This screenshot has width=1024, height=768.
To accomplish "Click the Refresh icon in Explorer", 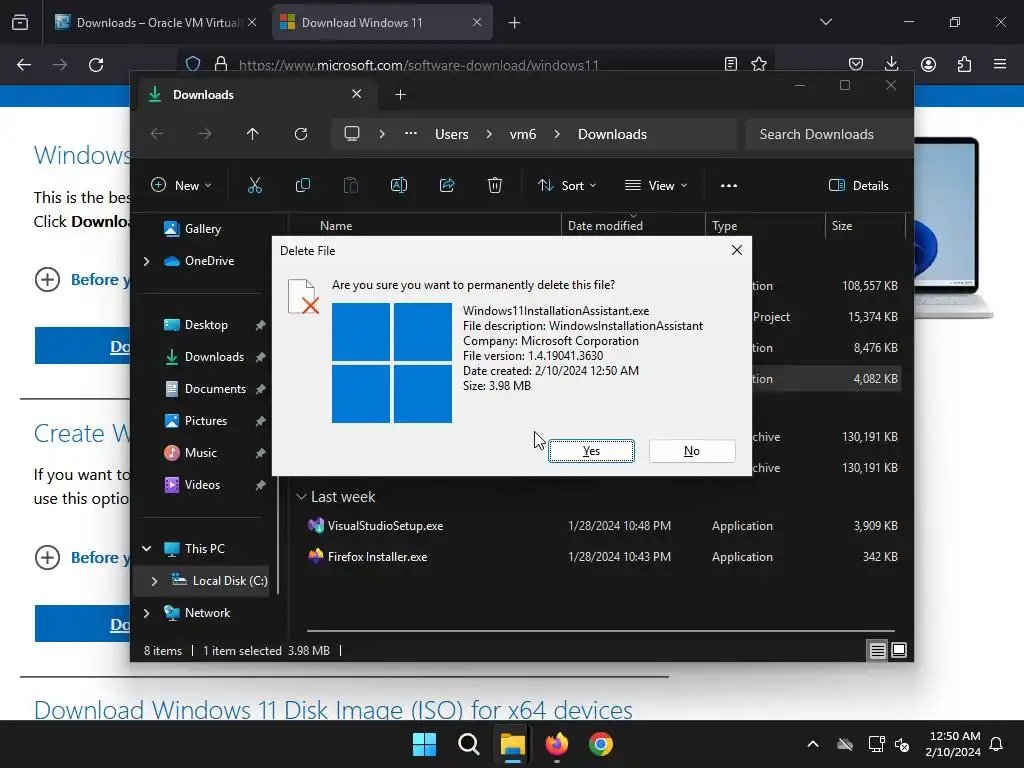I will point(300,134).
